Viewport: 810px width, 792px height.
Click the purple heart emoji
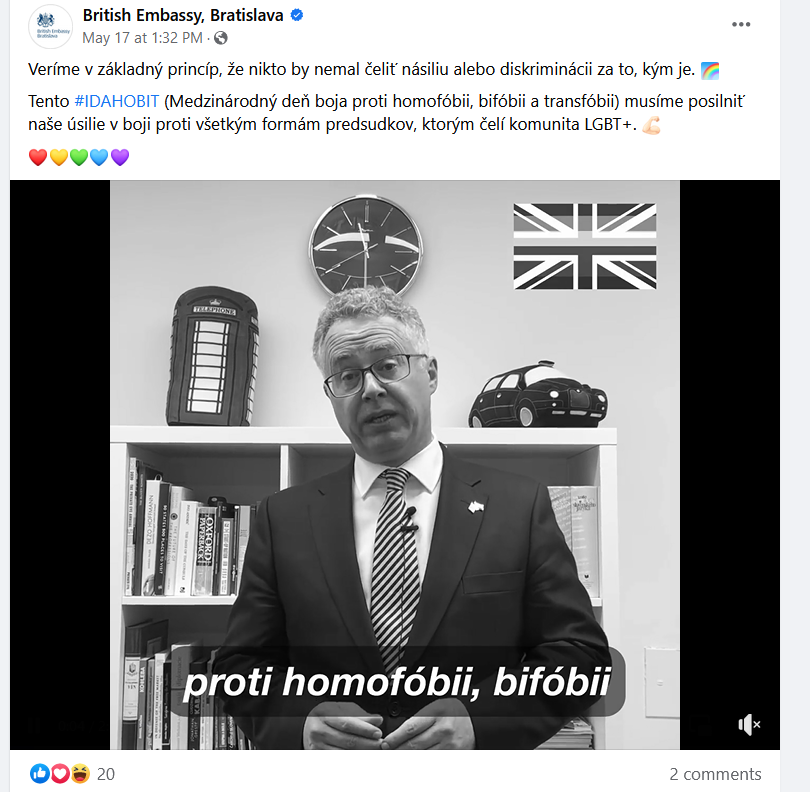pyautogui.click(x=120, y=157)
